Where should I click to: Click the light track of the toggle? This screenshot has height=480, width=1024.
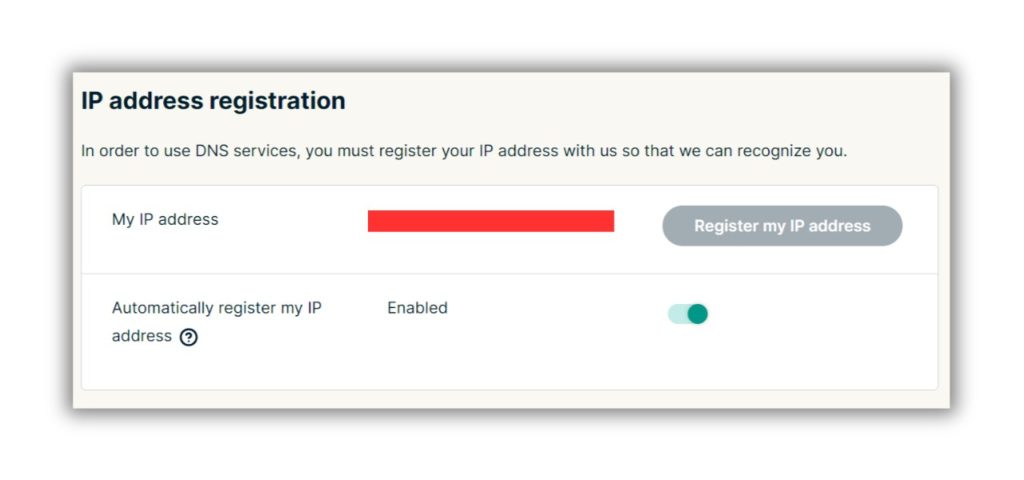[x=677, y=314]
